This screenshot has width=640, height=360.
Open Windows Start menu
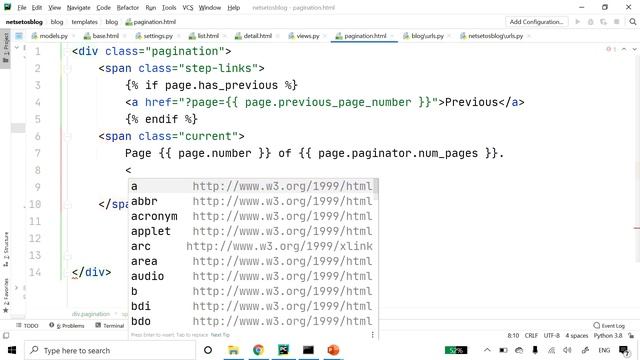(x=12, y=350)
